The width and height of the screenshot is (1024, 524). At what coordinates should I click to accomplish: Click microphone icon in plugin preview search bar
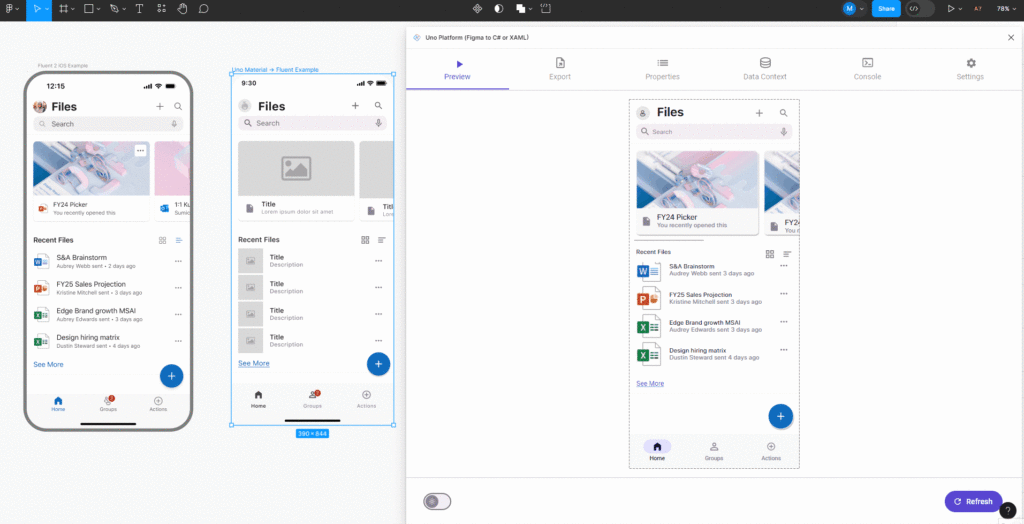click(783, 131)
